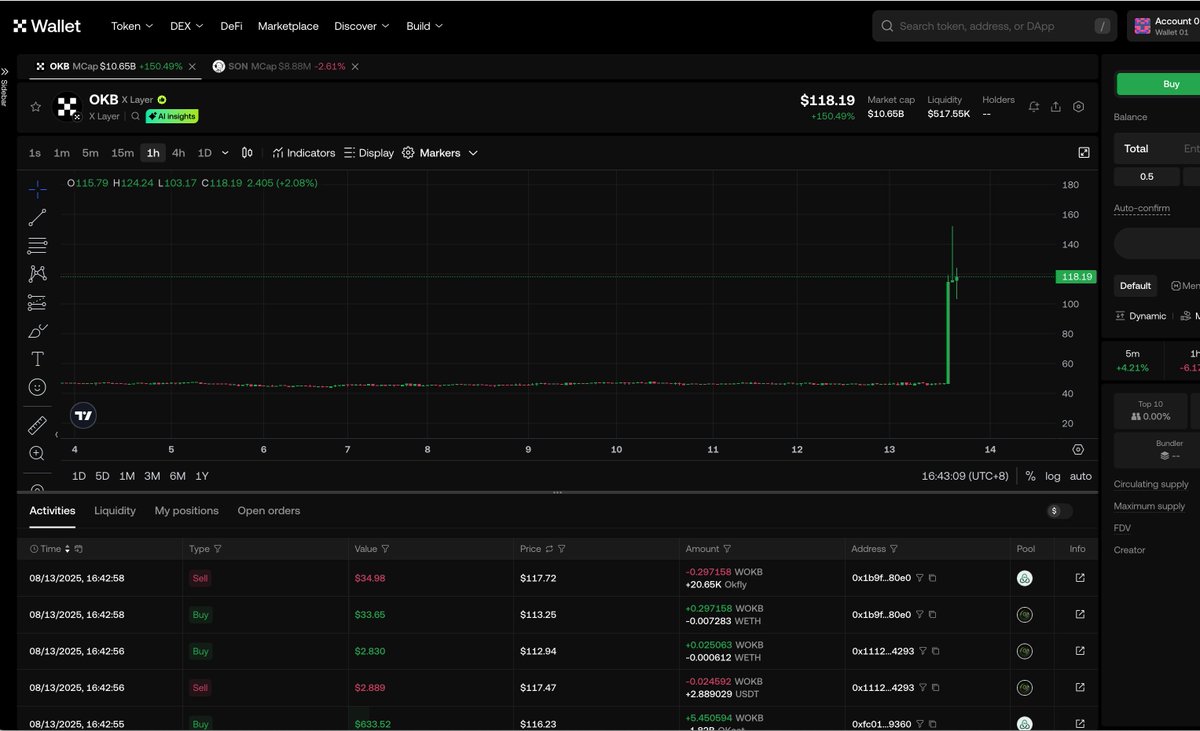Open the candlestick chart type selector
This screenshot has height=731, width=1200.
(x=247, y=153)
